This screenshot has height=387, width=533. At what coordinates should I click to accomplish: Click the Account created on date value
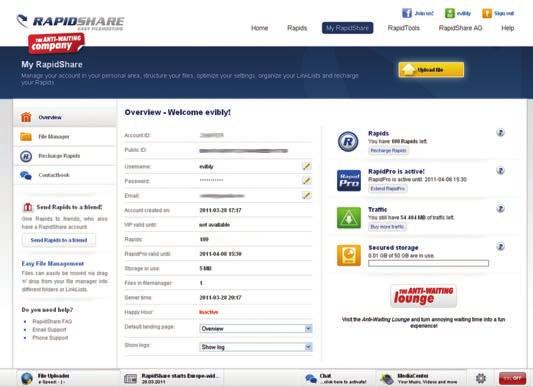point(220,210)
